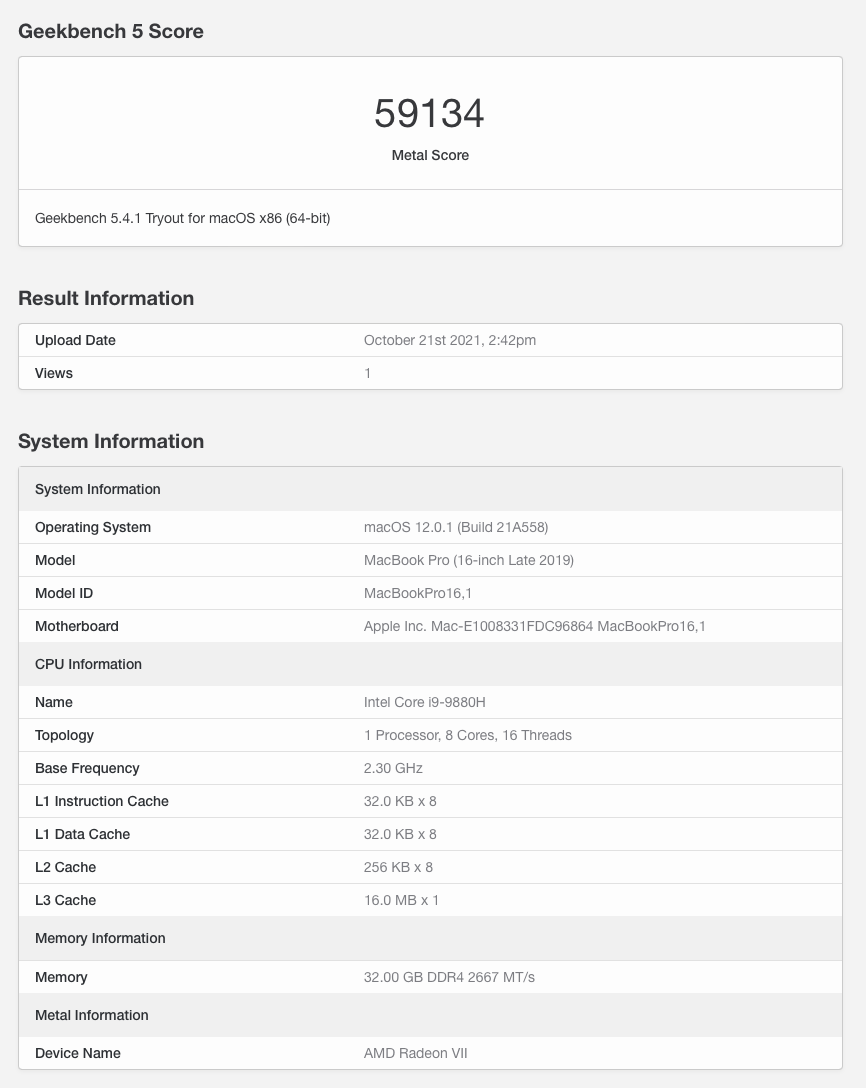Click the CPU 'Name' label

point(53,702)
